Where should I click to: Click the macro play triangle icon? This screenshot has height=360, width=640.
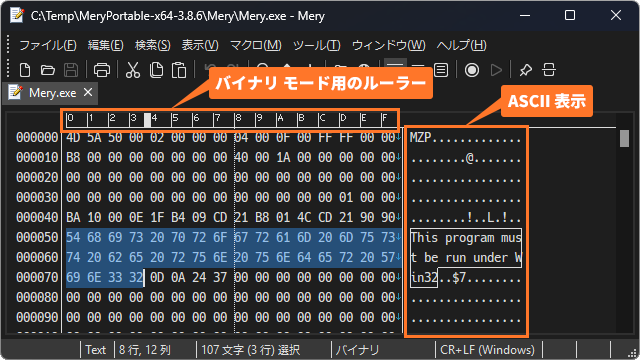coord(496,70)
